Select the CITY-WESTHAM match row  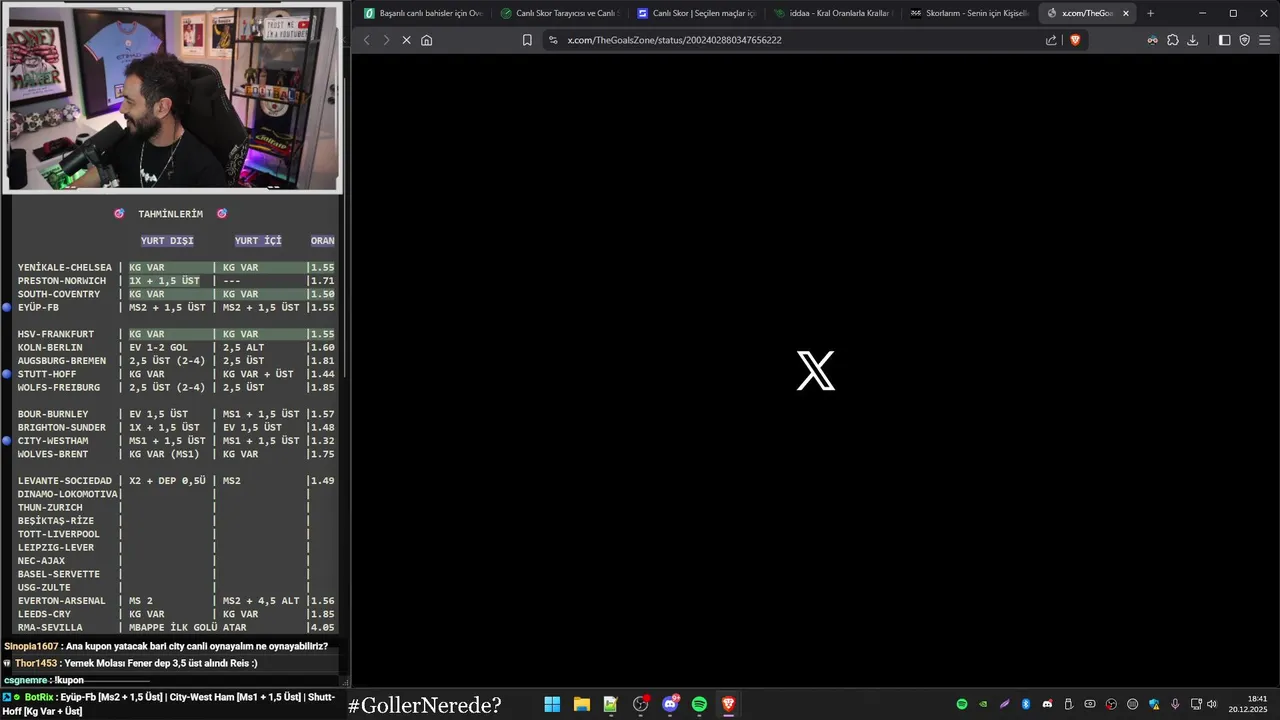176,441
